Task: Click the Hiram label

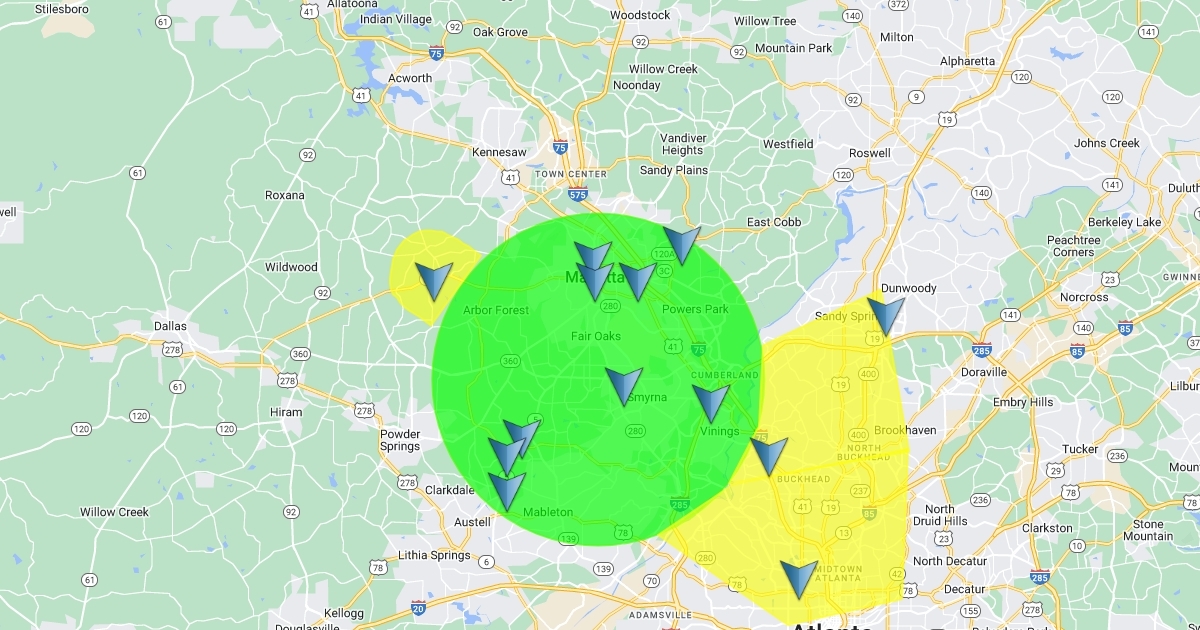Action: pos(286,412)
